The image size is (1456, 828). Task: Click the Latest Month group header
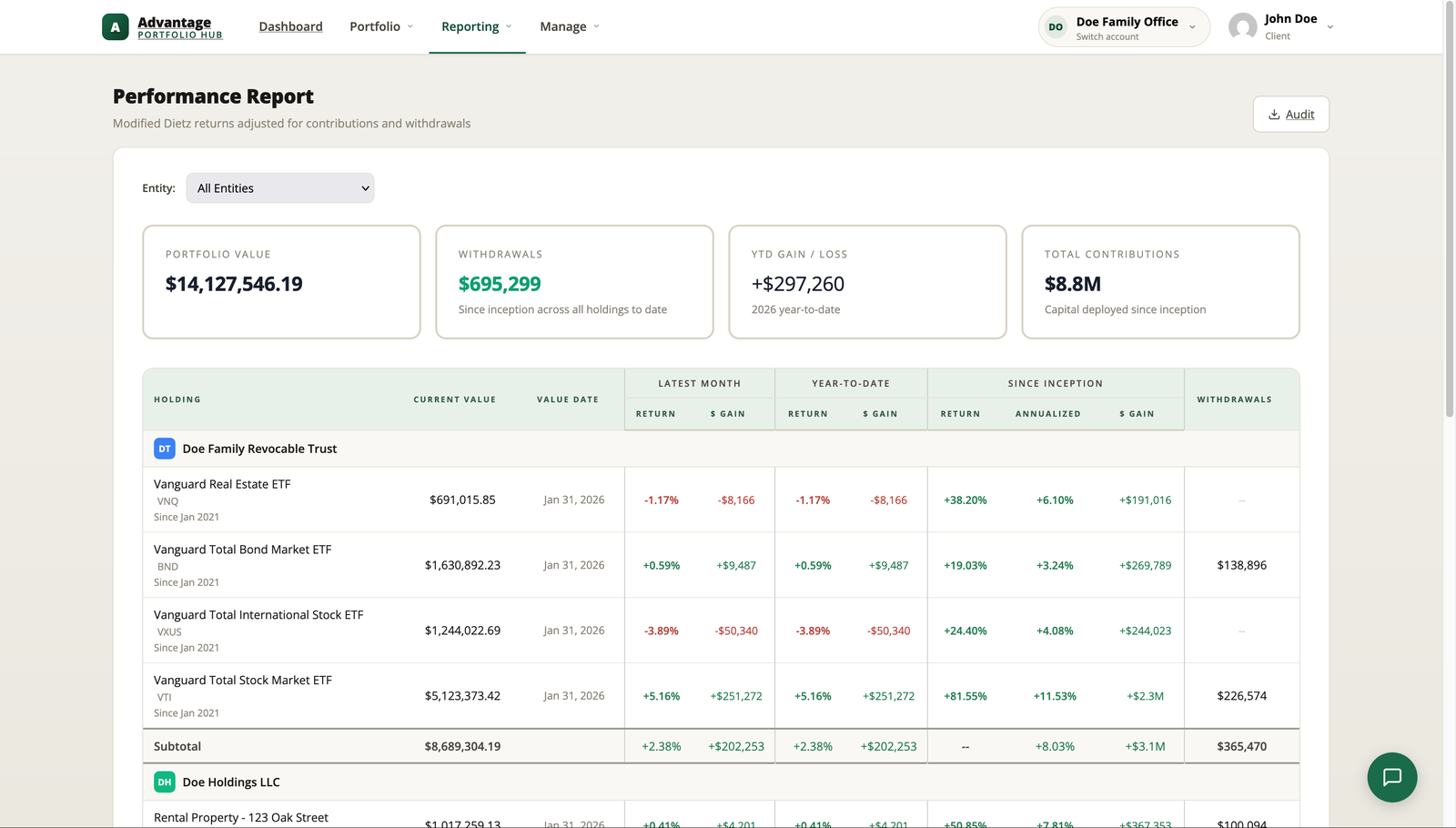pyautogui.click(x=700, y=384)
